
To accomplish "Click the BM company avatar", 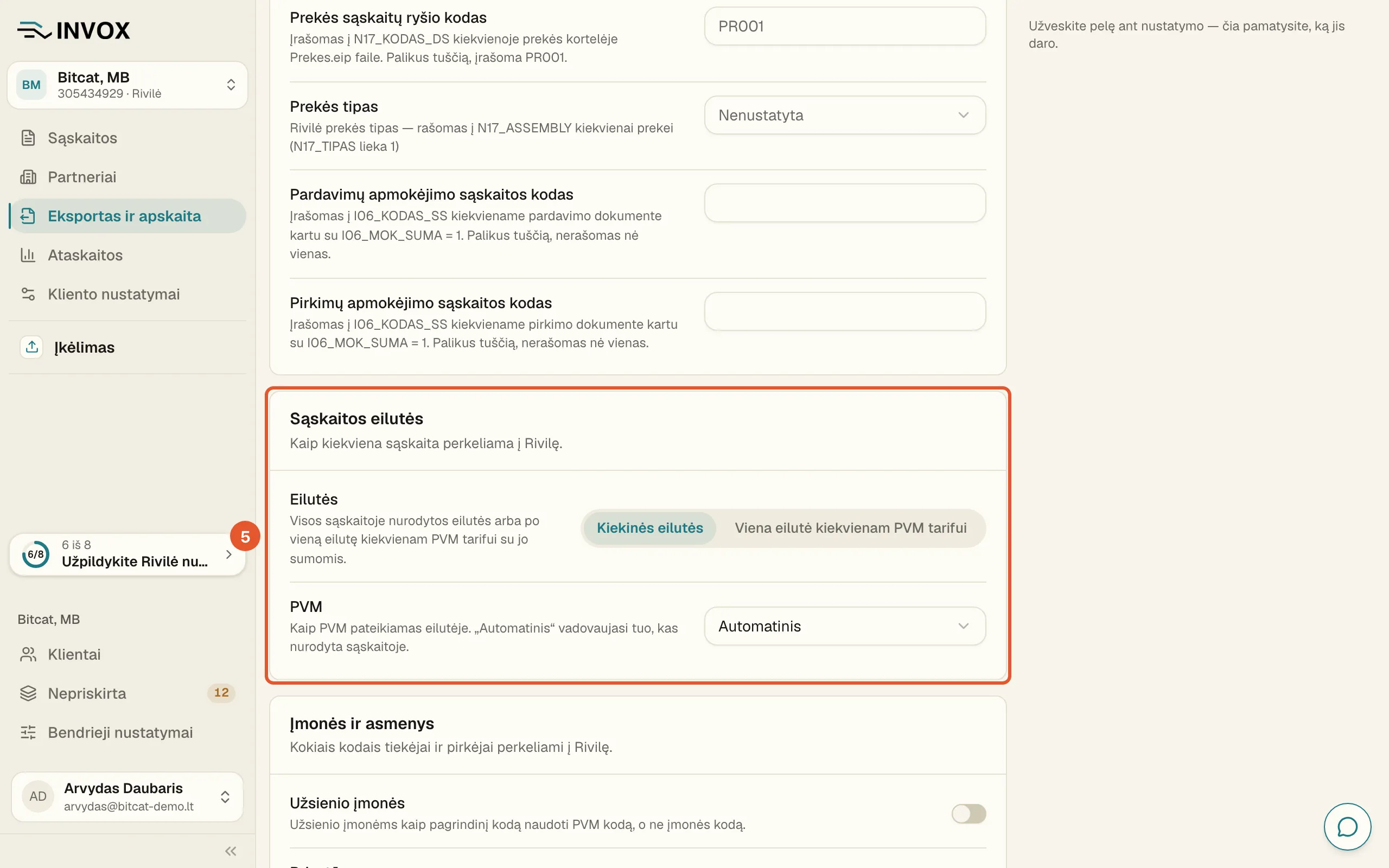I will [x=31, y=85].
